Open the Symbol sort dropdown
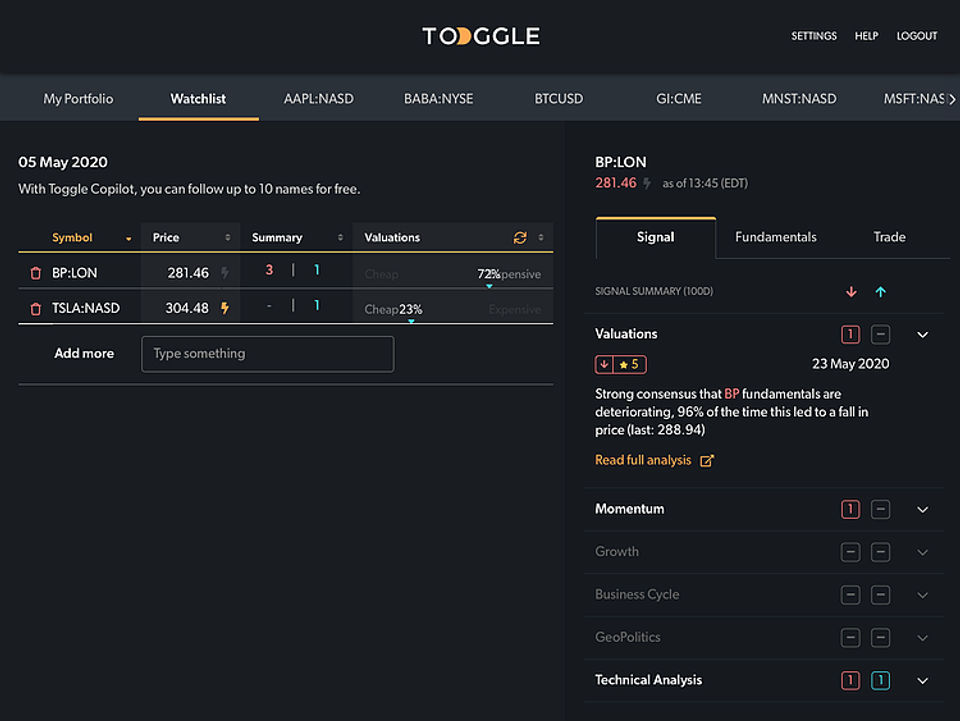The height and width of the screenshot is (721, 960). point(126,238)
